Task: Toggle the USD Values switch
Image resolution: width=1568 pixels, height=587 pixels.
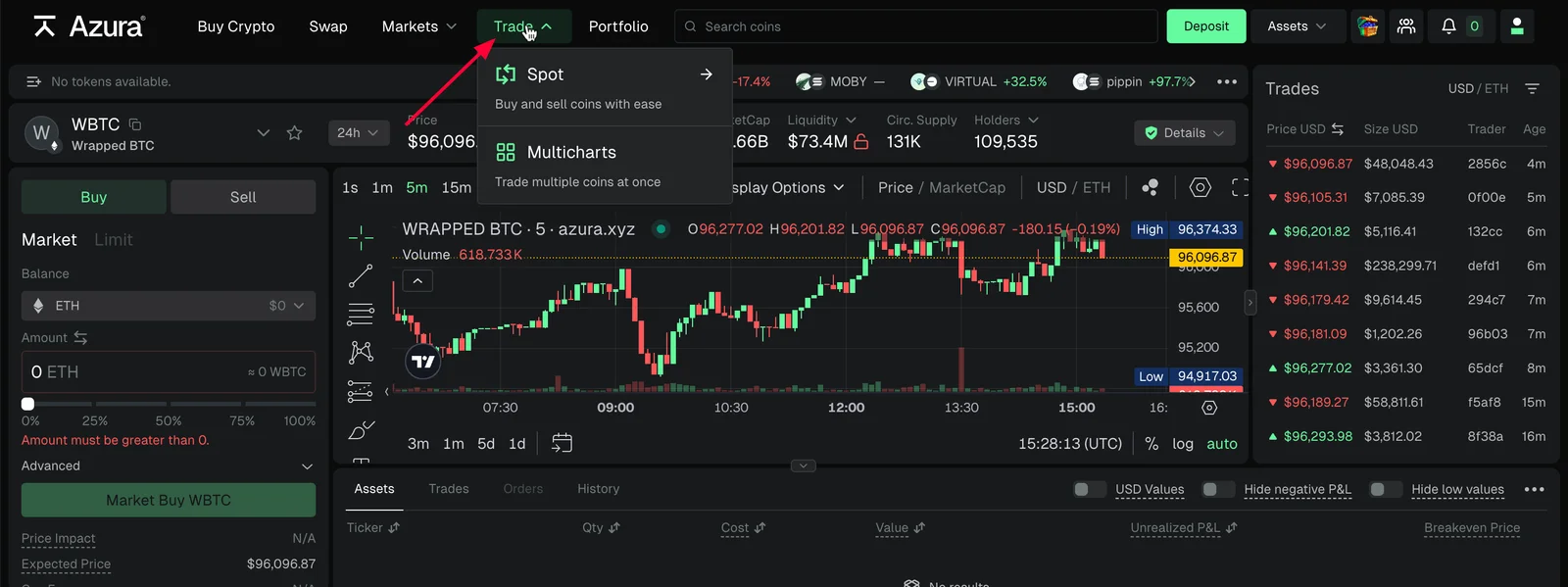Action: (1089, 490)
